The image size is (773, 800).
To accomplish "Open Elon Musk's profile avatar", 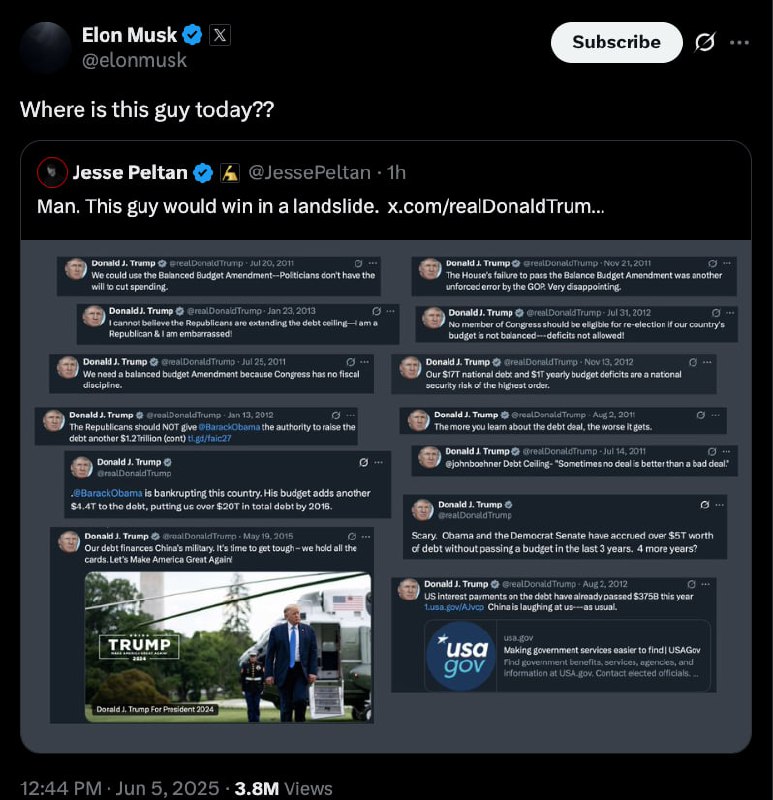I will point(45,47).
